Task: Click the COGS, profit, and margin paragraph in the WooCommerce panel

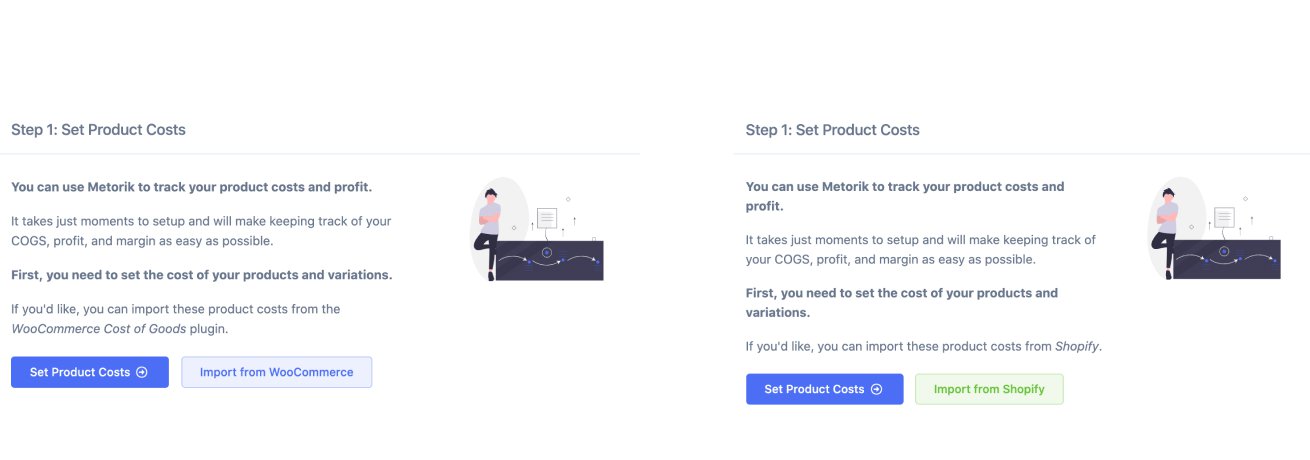Action: 200,231
